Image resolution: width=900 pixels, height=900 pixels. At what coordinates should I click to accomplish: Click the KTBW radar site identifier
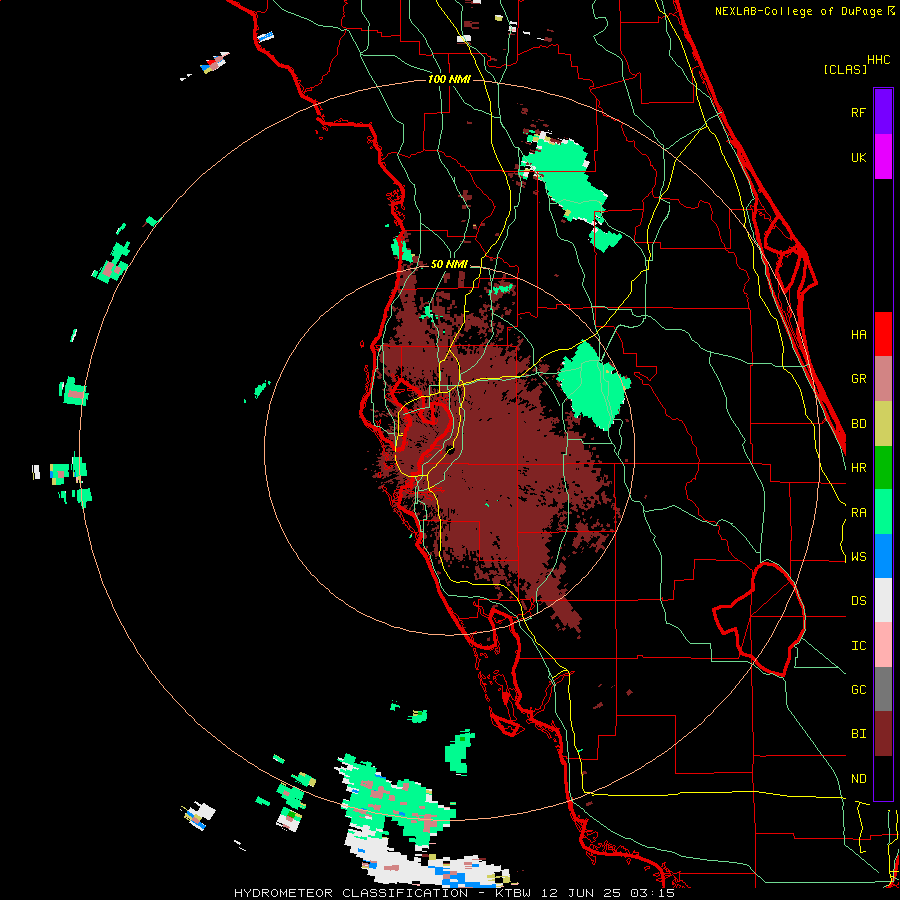tap(515, 893)
